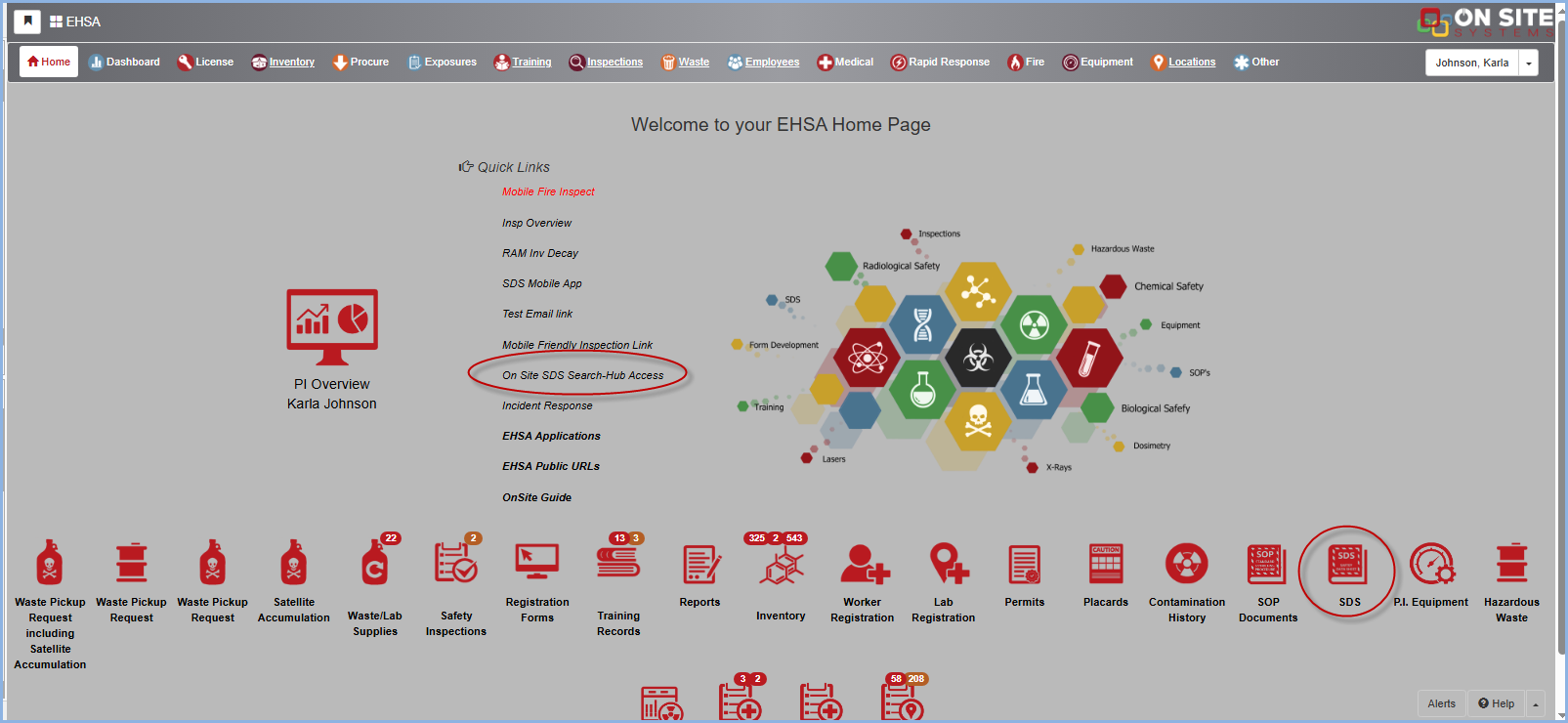The width and height of the screenshot is (1568, 723).
Task: Open the Inspections menu
Action: (606, 63)
